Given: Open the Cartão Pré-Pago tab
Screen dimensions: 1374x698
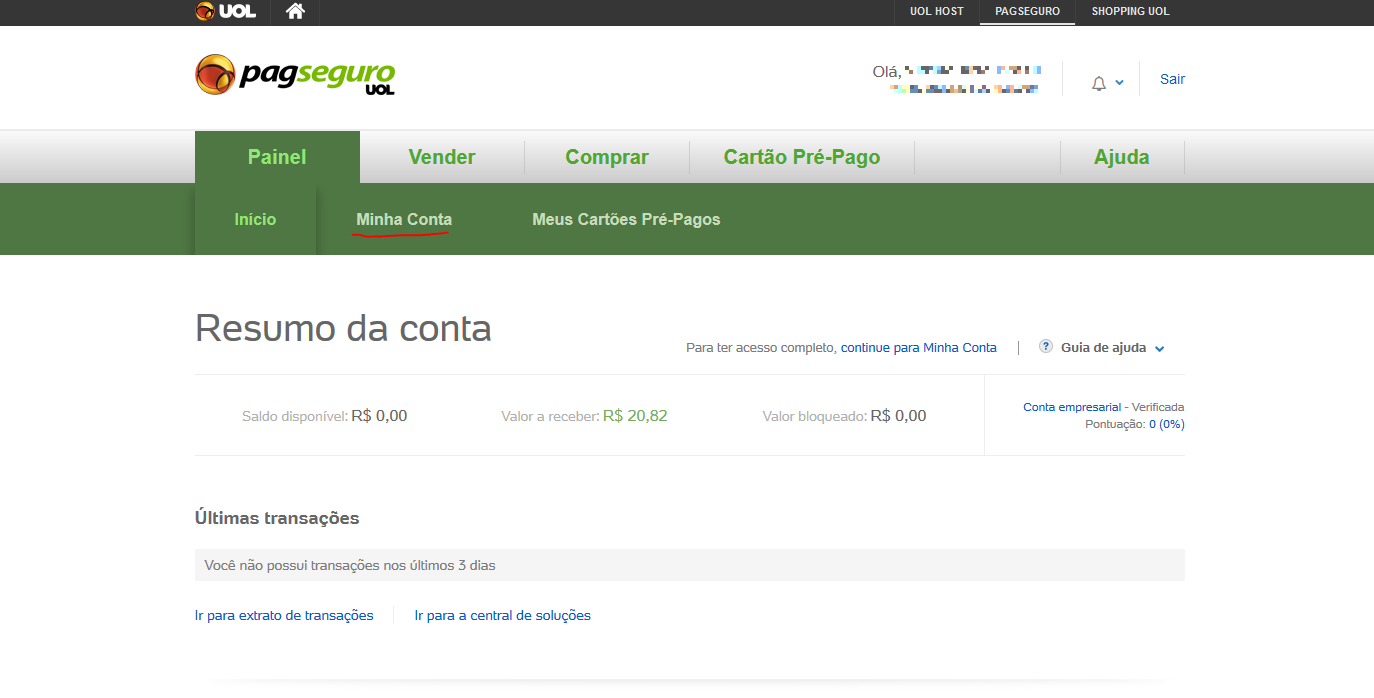Looking at the screenshot, I should (x=802, y=157).
